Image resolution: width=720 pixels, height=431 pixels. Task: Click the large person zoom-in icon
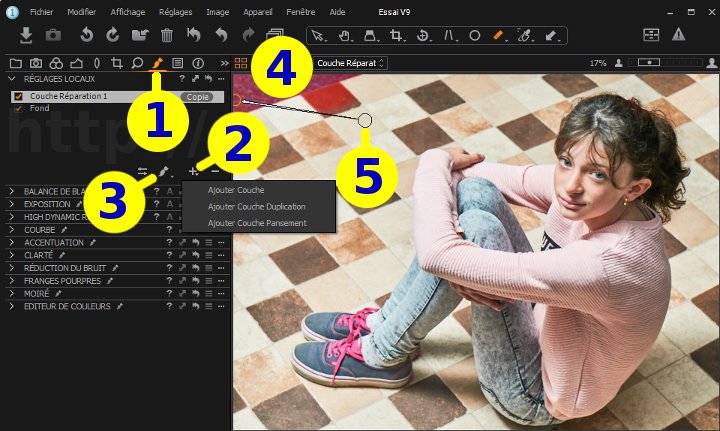click(712, 63)
